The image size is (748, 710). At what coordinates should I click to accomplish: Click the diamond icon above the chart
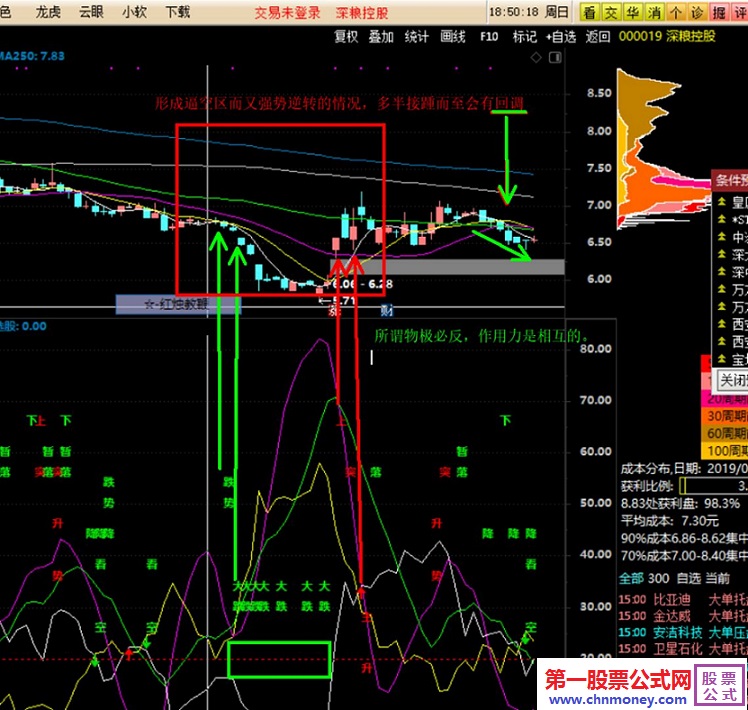pyautogui.click(x=536, y=58)
